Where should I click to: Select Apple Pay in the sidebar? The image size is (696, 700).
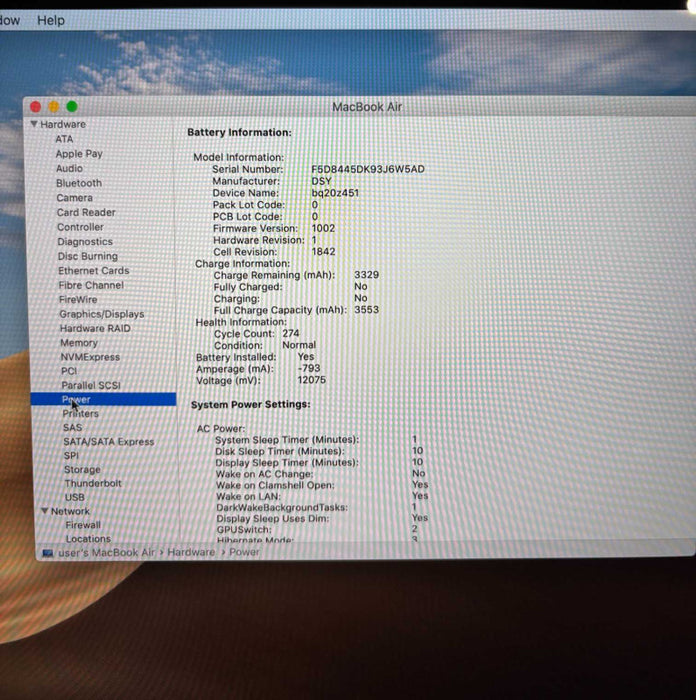coord(79,154)
